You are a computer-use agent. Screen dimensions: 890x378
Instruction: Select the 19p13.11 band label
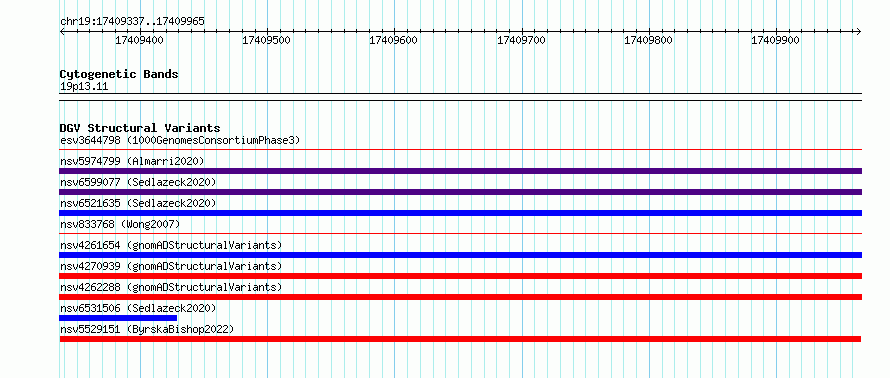point(84,87)
